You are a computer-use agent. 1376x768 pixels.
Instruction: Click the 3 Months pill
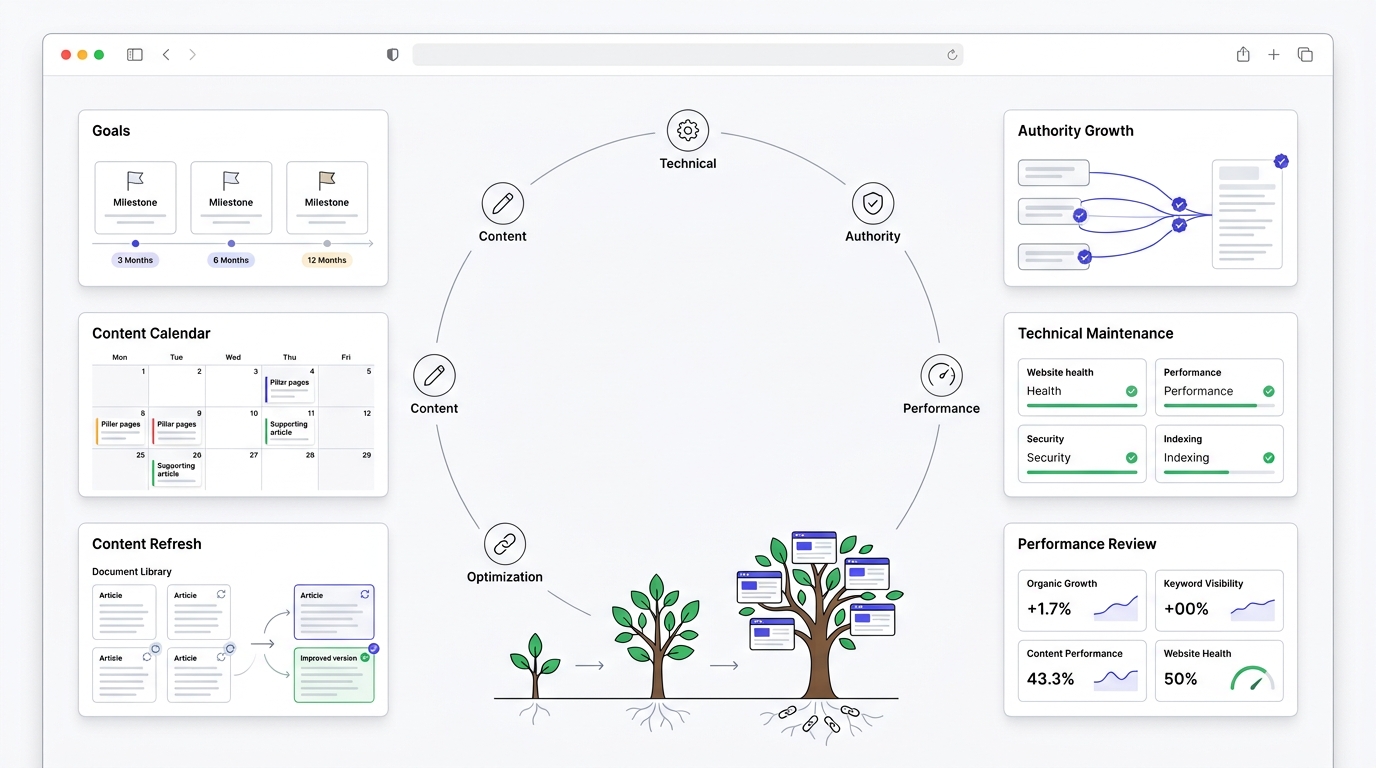[135, 260]
